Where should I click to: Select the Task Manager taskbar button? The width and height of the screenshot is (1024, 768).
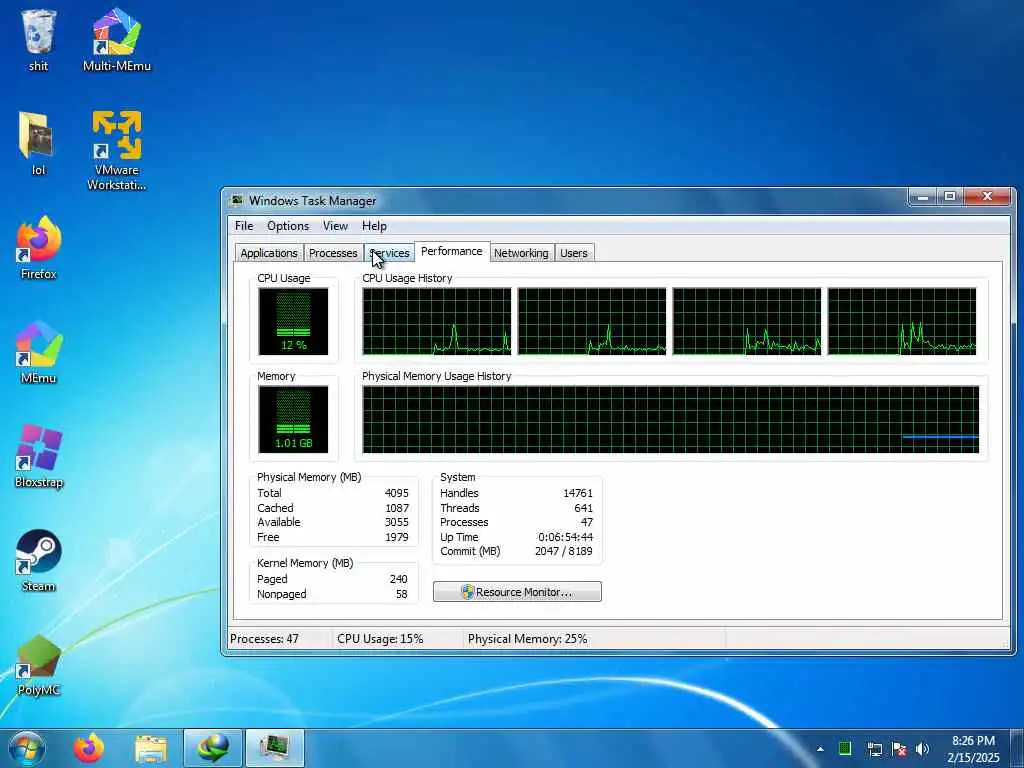274,748
